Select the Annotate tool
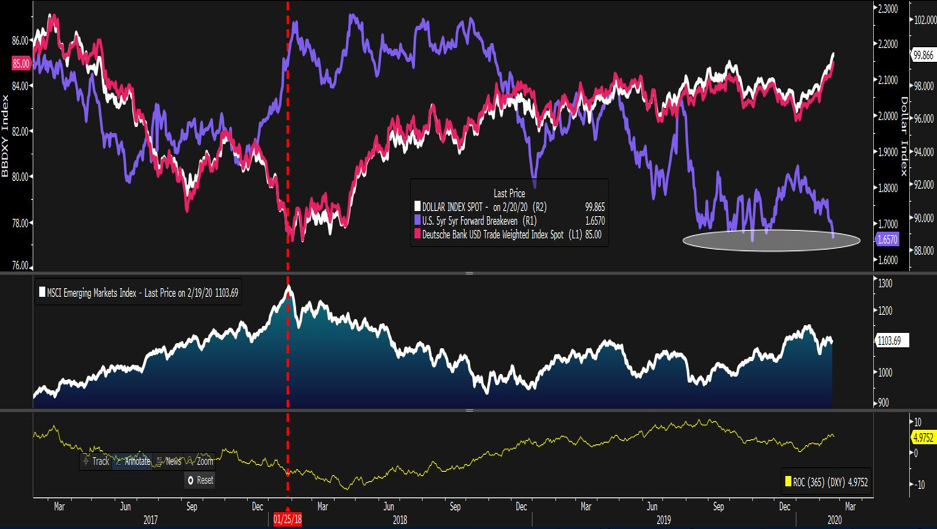Screen dimensions: 937x529 [x=132, y=461]
